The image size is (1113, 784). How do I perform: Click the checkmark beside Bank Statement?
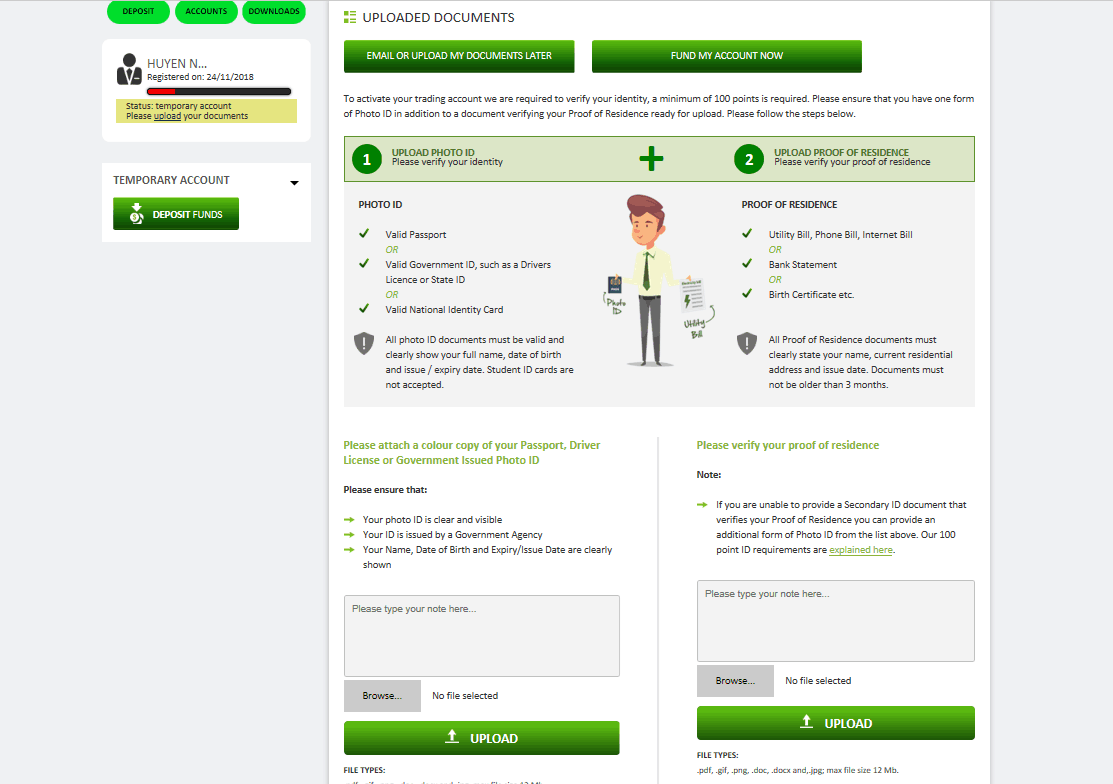(x=747, y=264)
